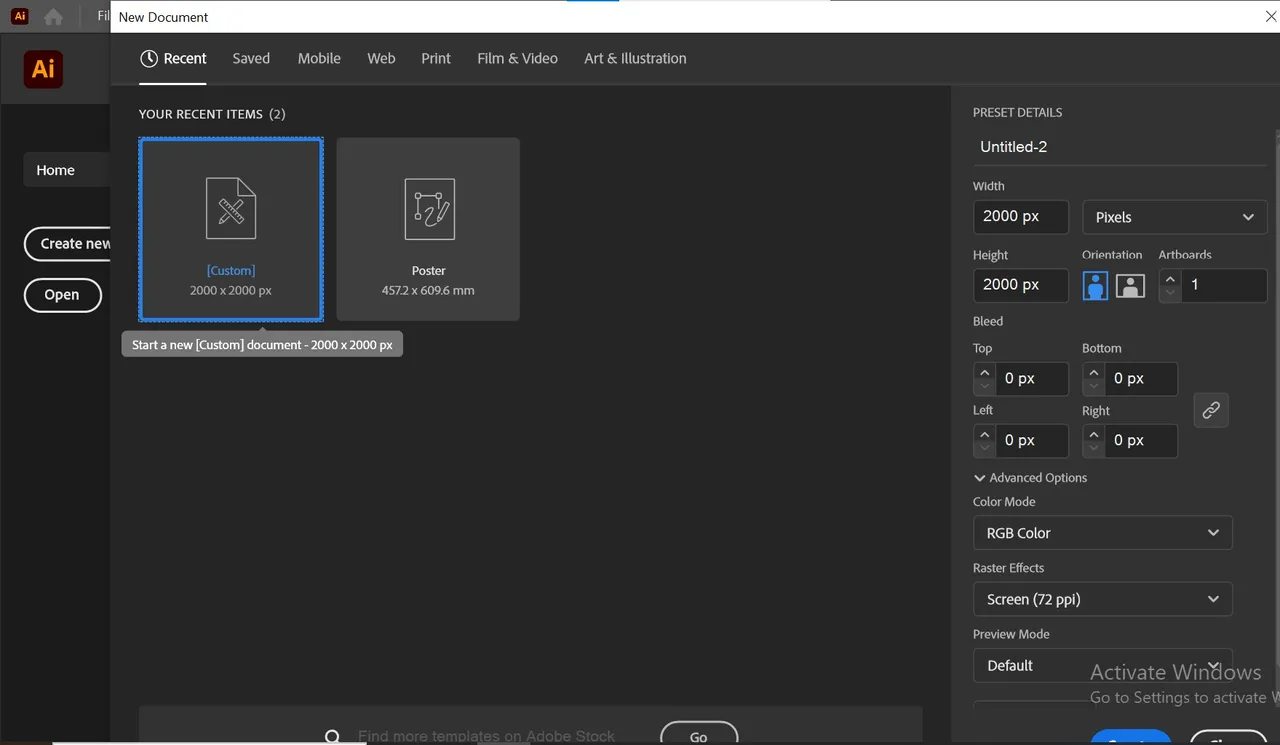Close the New Document dialog
1280x745 pixels.
pos(1271,16)
